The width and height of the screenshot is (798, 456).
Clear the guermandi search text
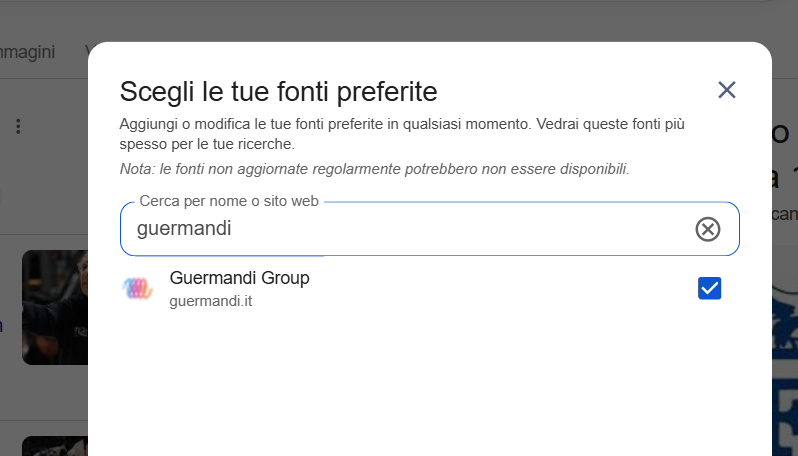point(707,229)
